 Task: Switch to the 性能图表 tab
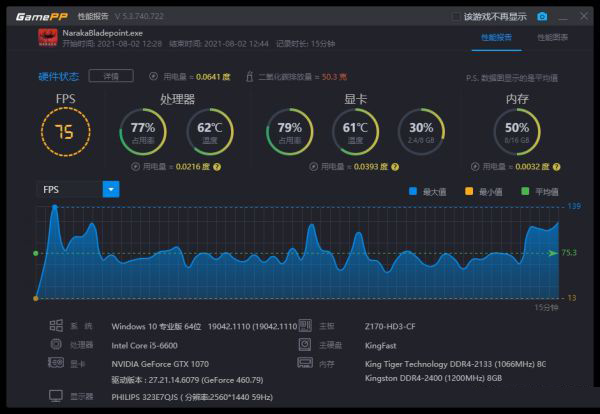pos(553,37)
